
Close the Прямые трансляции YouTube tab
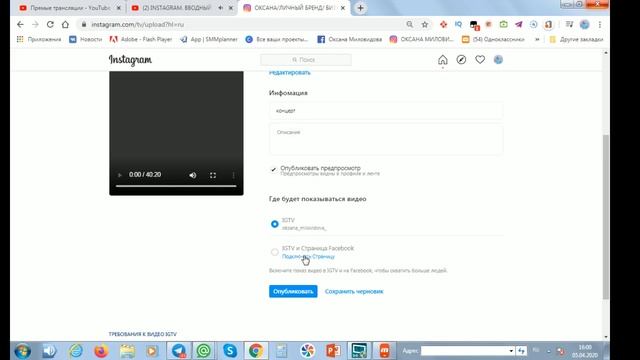[x=119, y=8]
